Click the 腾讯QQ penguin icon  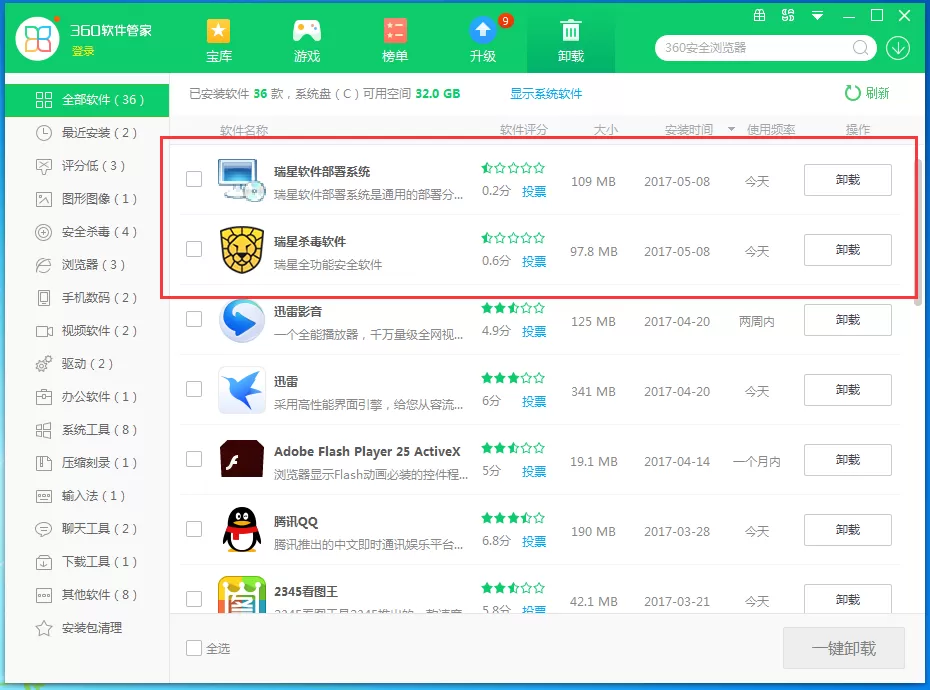tap(241, 529)
